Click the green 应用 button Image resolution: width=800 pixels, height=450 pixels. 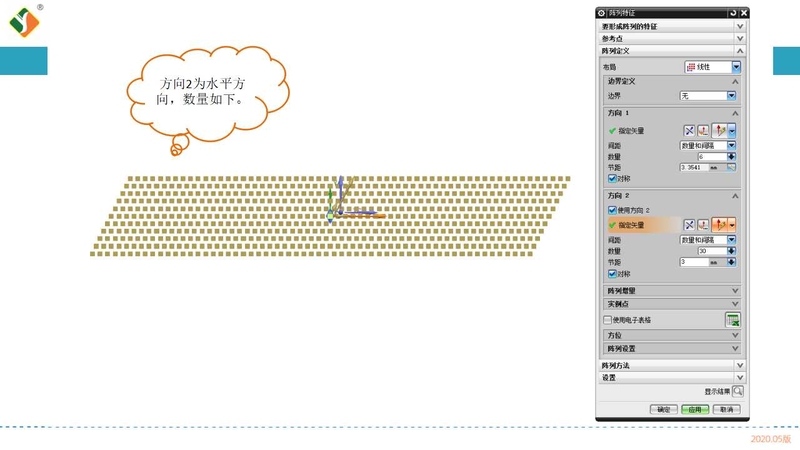(695, 410)
